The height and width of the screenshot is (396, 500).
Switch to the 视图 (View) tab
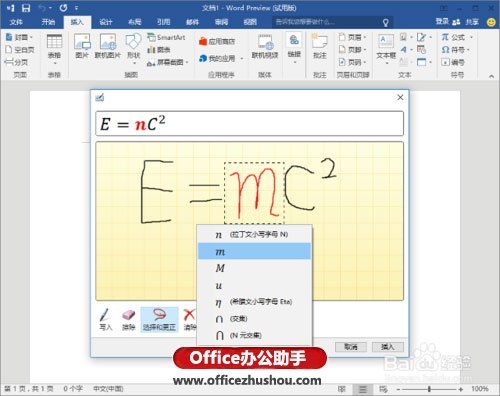coord(250,22)
